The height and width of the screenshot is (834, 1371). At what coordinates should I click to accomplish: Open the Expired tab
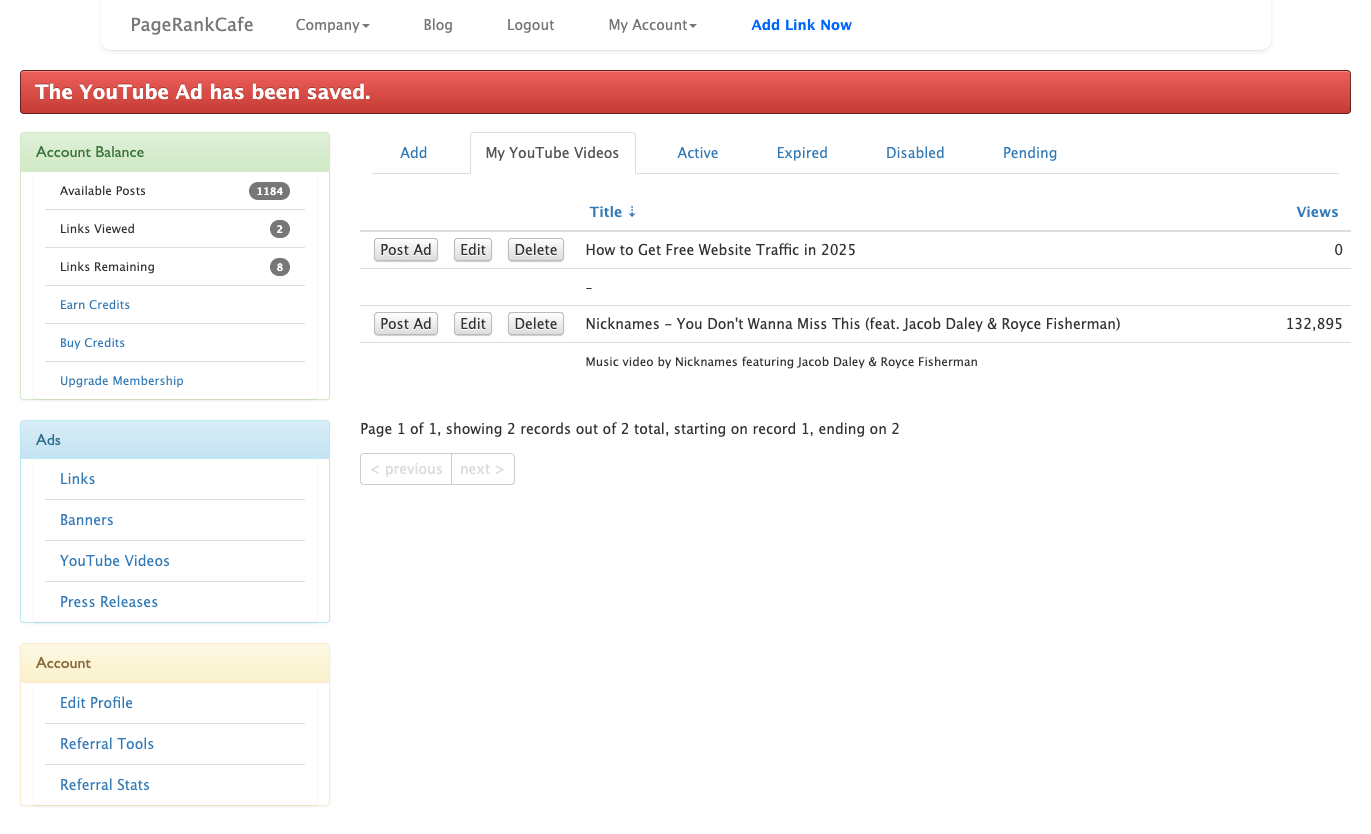tap(802, 153)
